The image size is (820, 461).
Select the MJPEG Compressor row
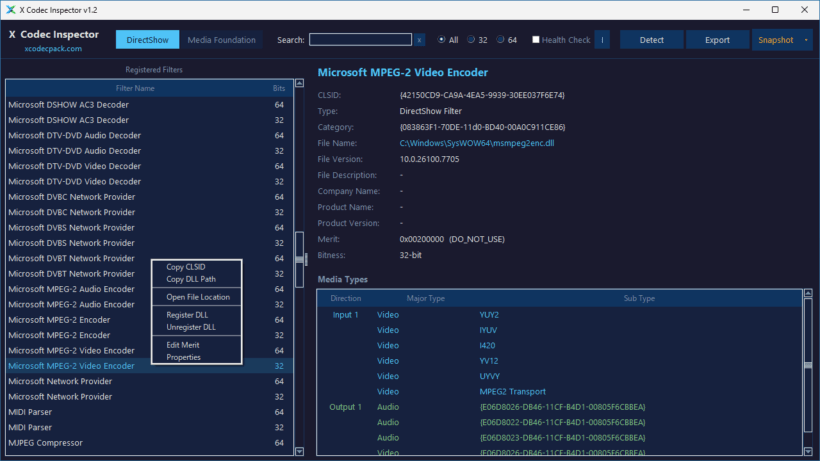[149, 443]
